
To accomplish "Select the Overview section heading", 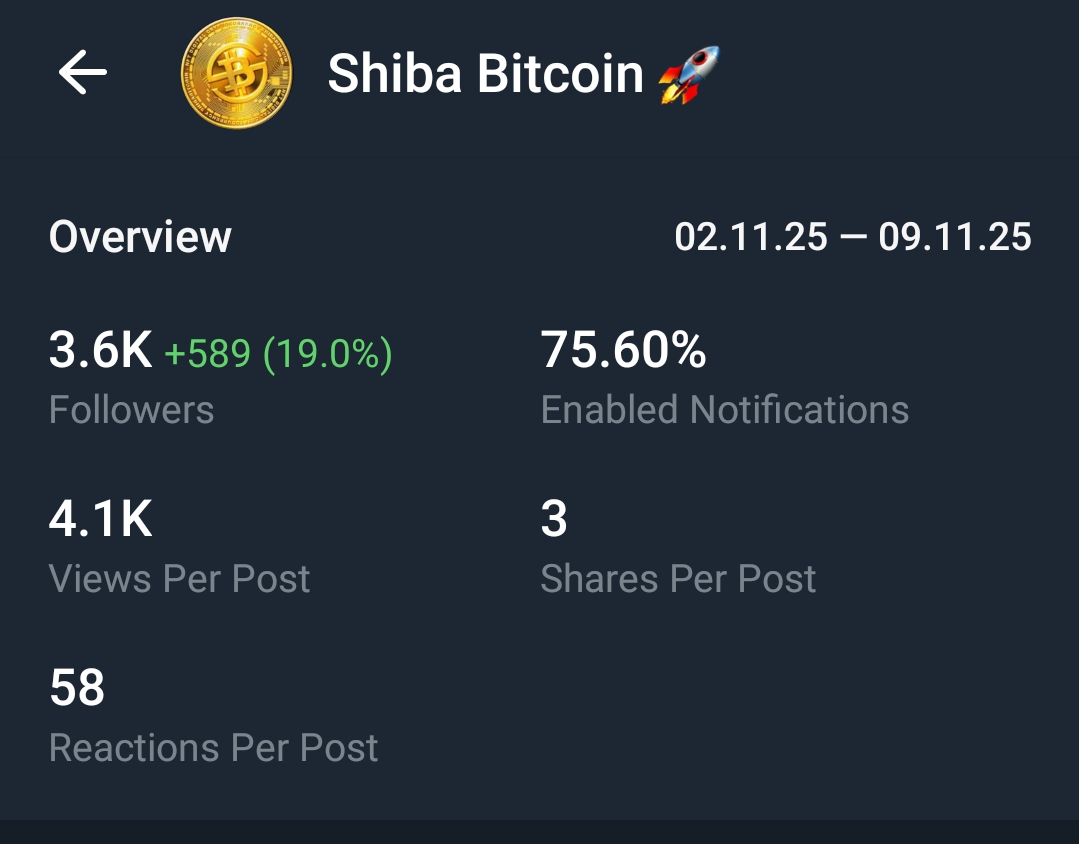I will click(140, 237).
